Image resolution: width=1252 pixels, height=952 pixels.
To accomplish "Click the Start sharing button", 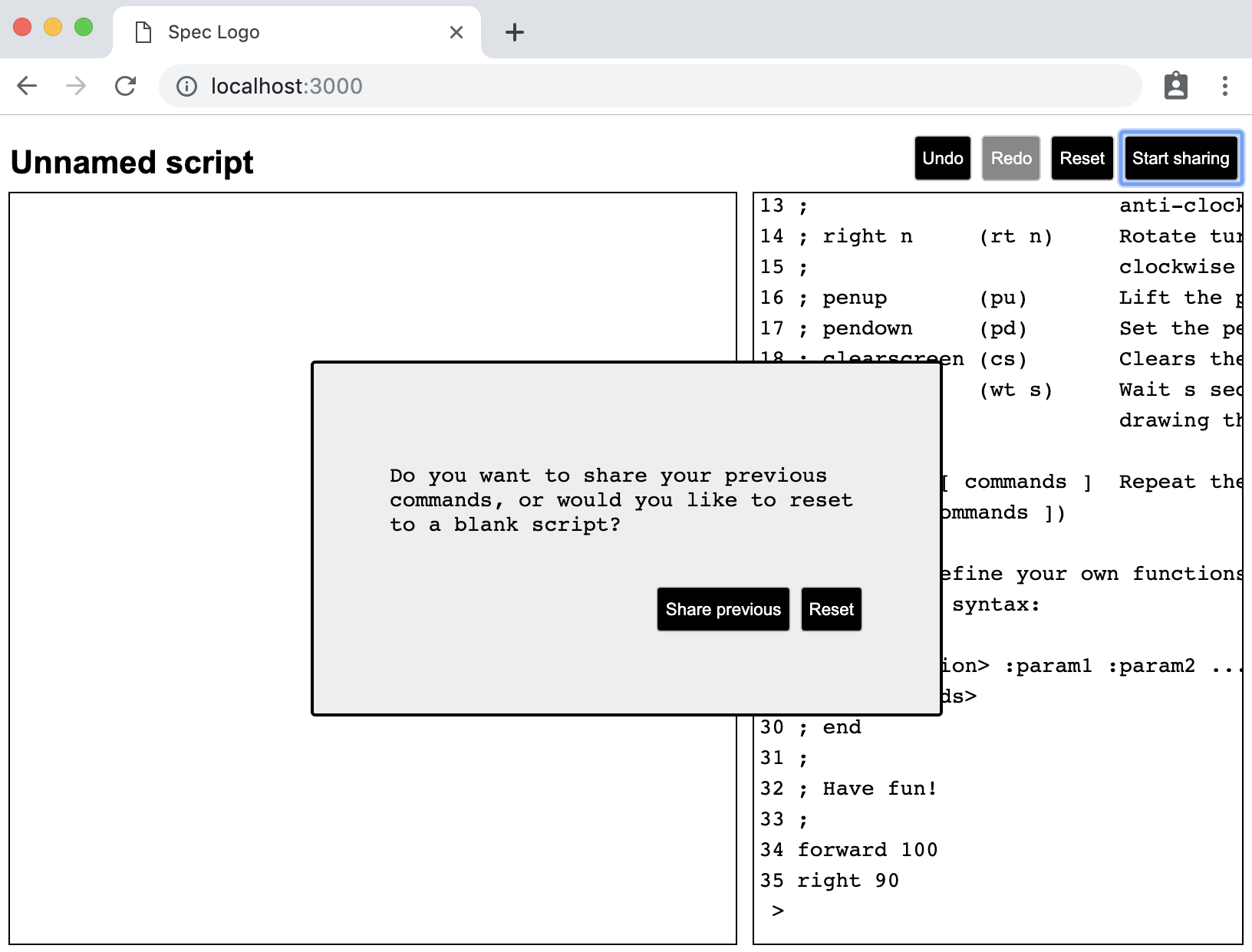I will point(1180,159).
